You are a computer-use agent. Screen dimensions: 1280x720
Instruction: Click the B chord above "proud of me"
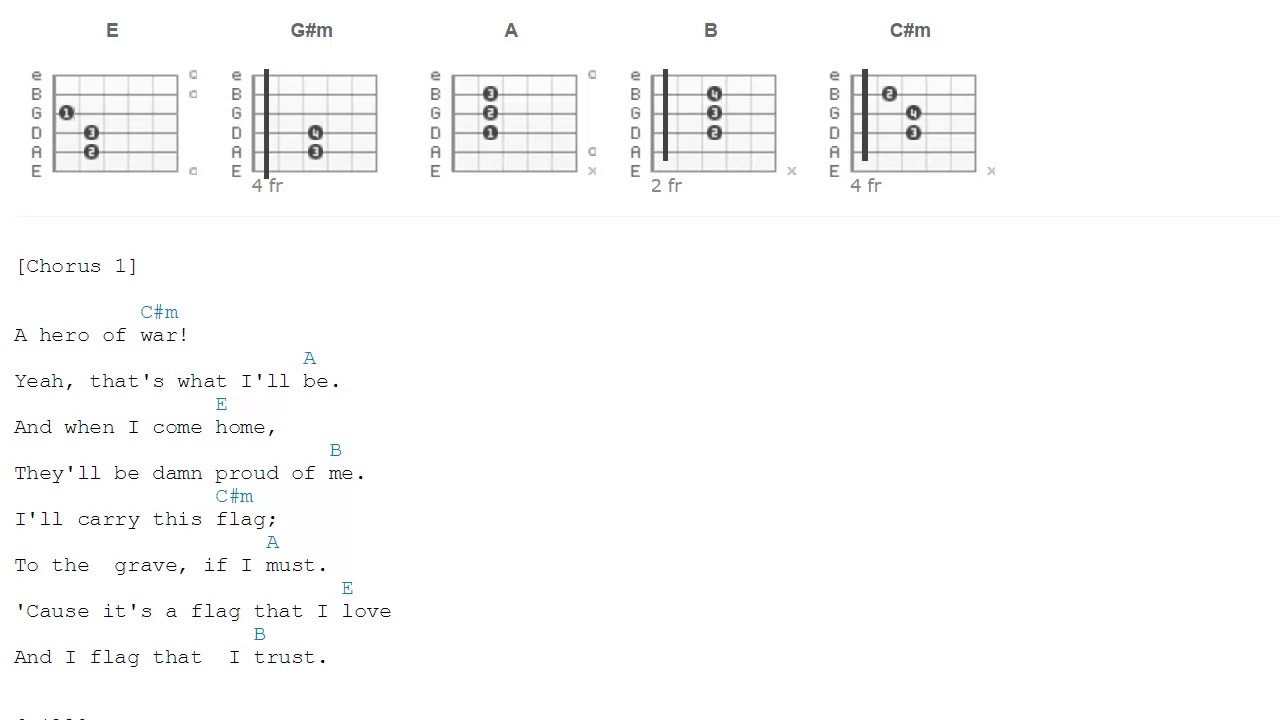click(x=335, y=450)
